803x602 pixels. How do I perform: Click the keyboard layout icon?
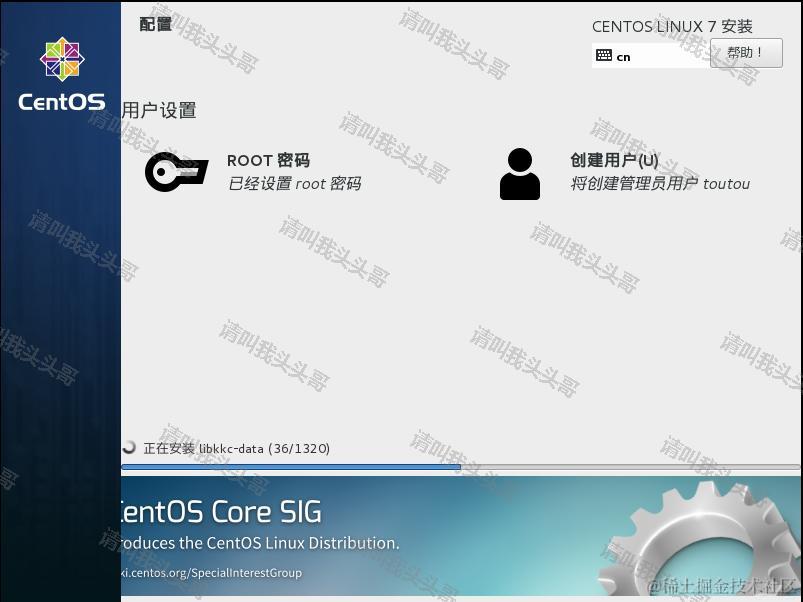(606, 57)
